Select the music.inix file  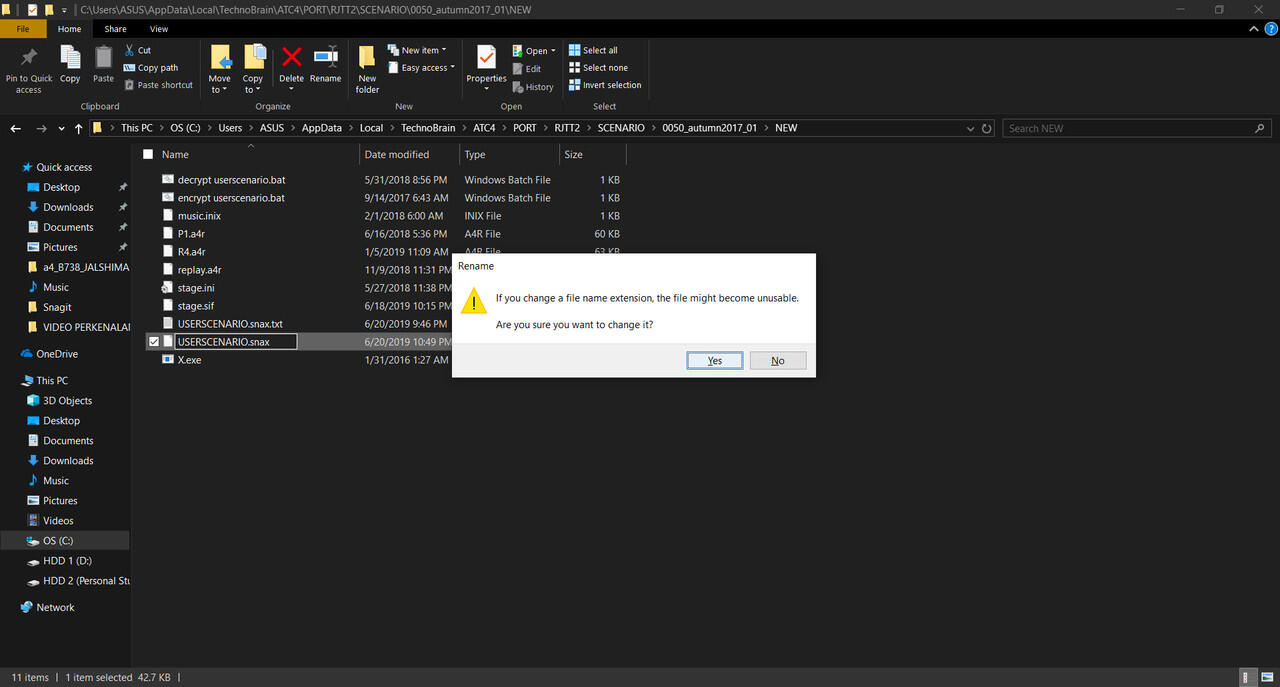pos(199,216)
